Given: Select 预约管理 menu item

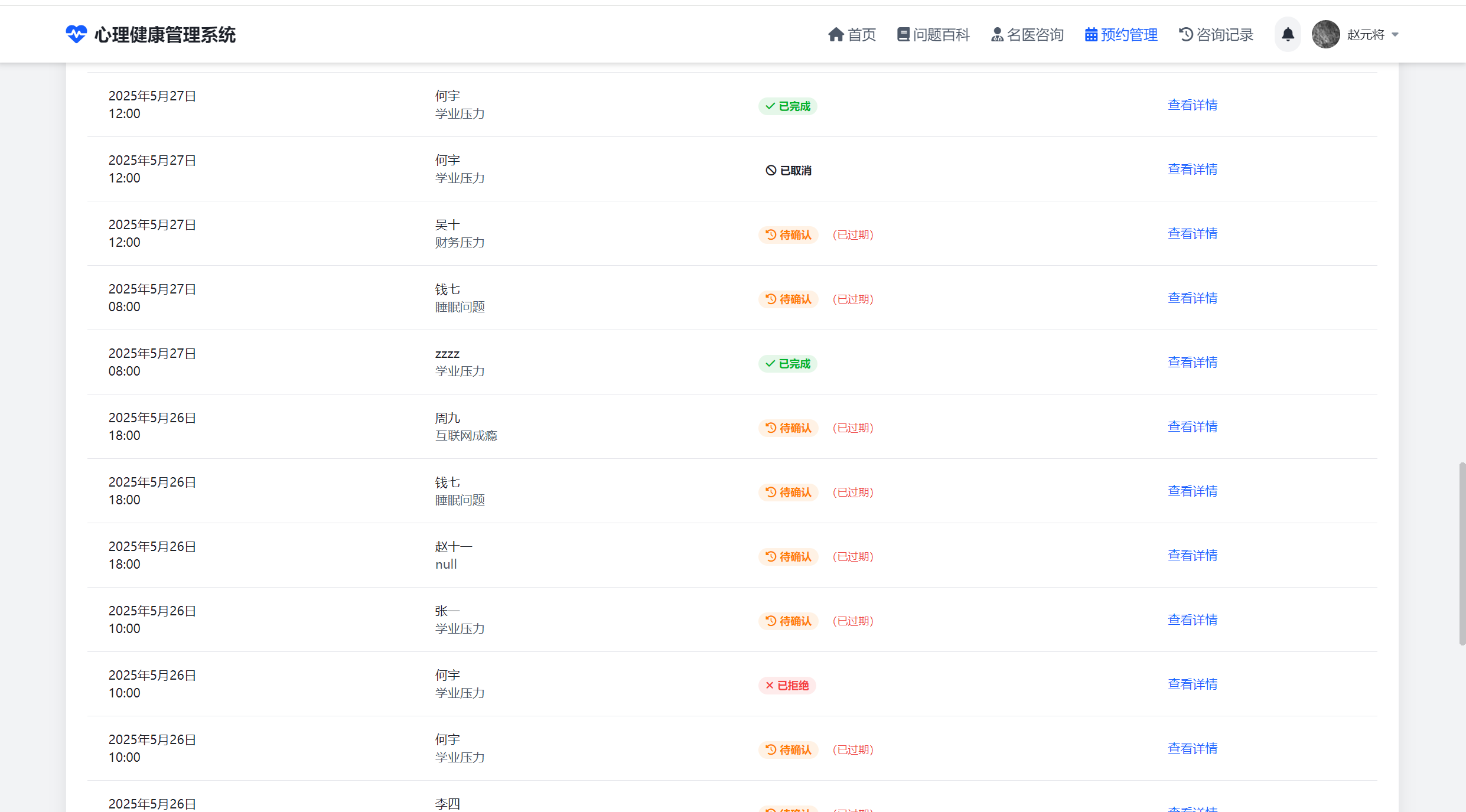Looking at the screenshot, I should click(1121, 35).
